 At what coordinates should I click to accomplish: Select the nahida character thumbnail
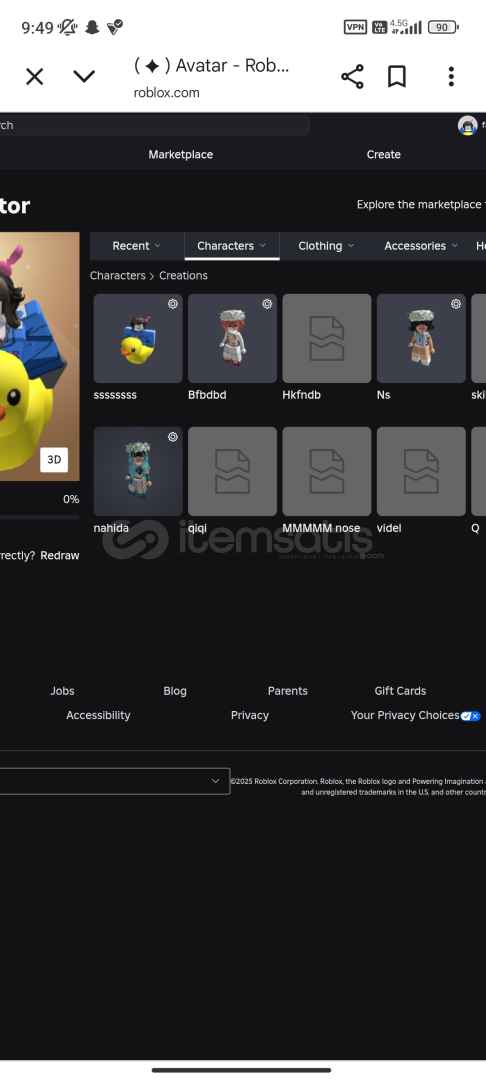[x=138, y=471]
